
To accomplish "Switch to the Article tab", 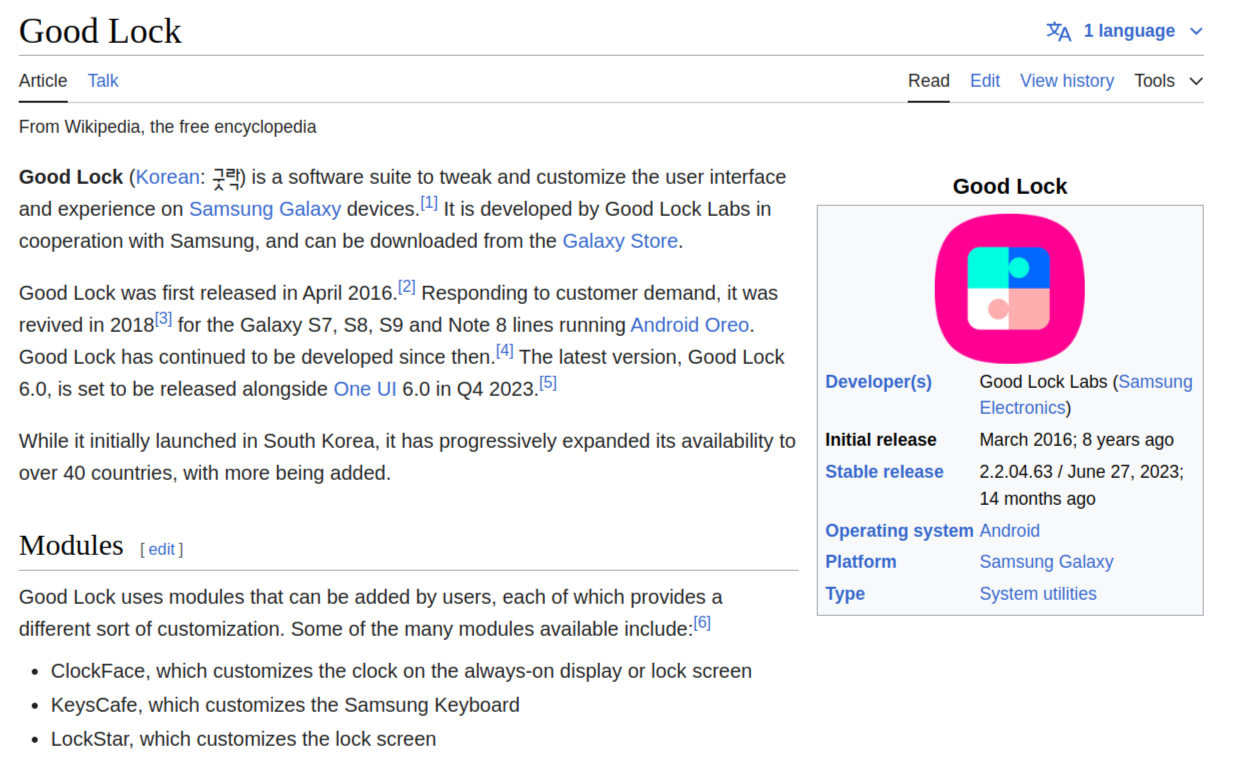I will pyautogui.click(x=43, y=81).
